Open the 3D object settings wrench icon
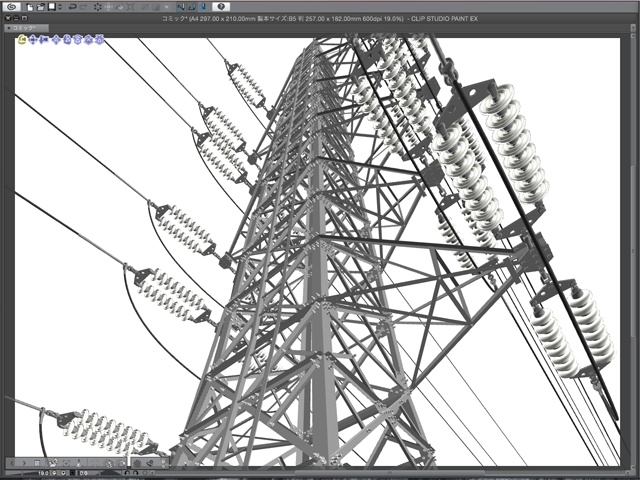The image size is (640, 480). click(x=150, y=463)
